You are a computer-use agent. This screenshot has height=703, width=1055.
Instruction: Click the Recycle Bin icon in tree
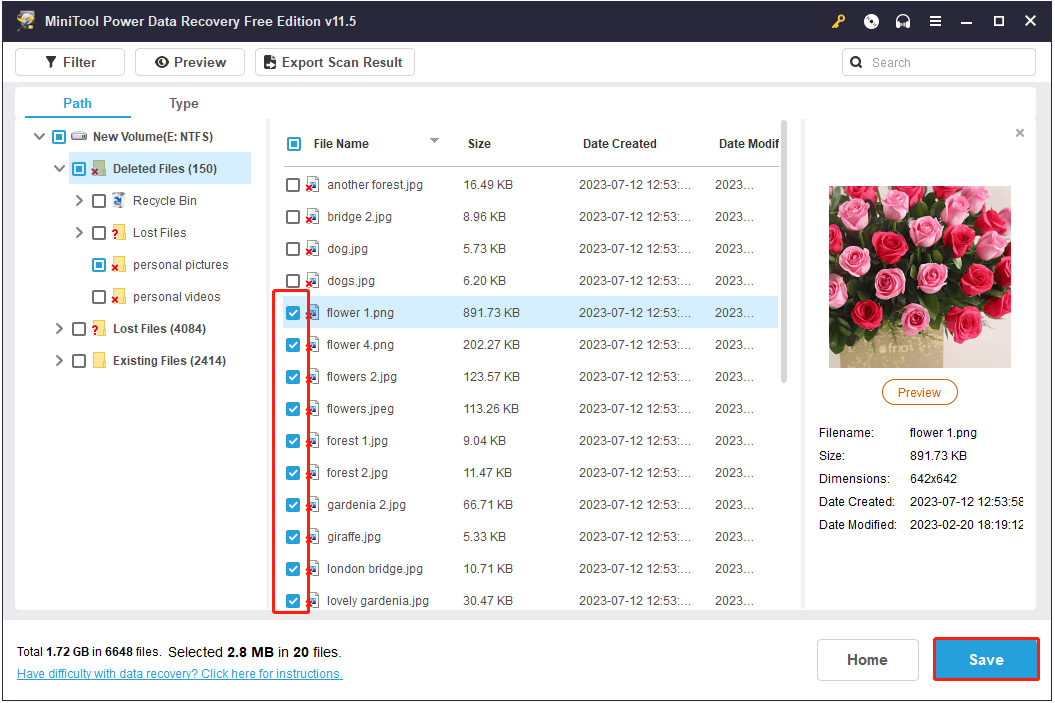click(x=118, y=200)
